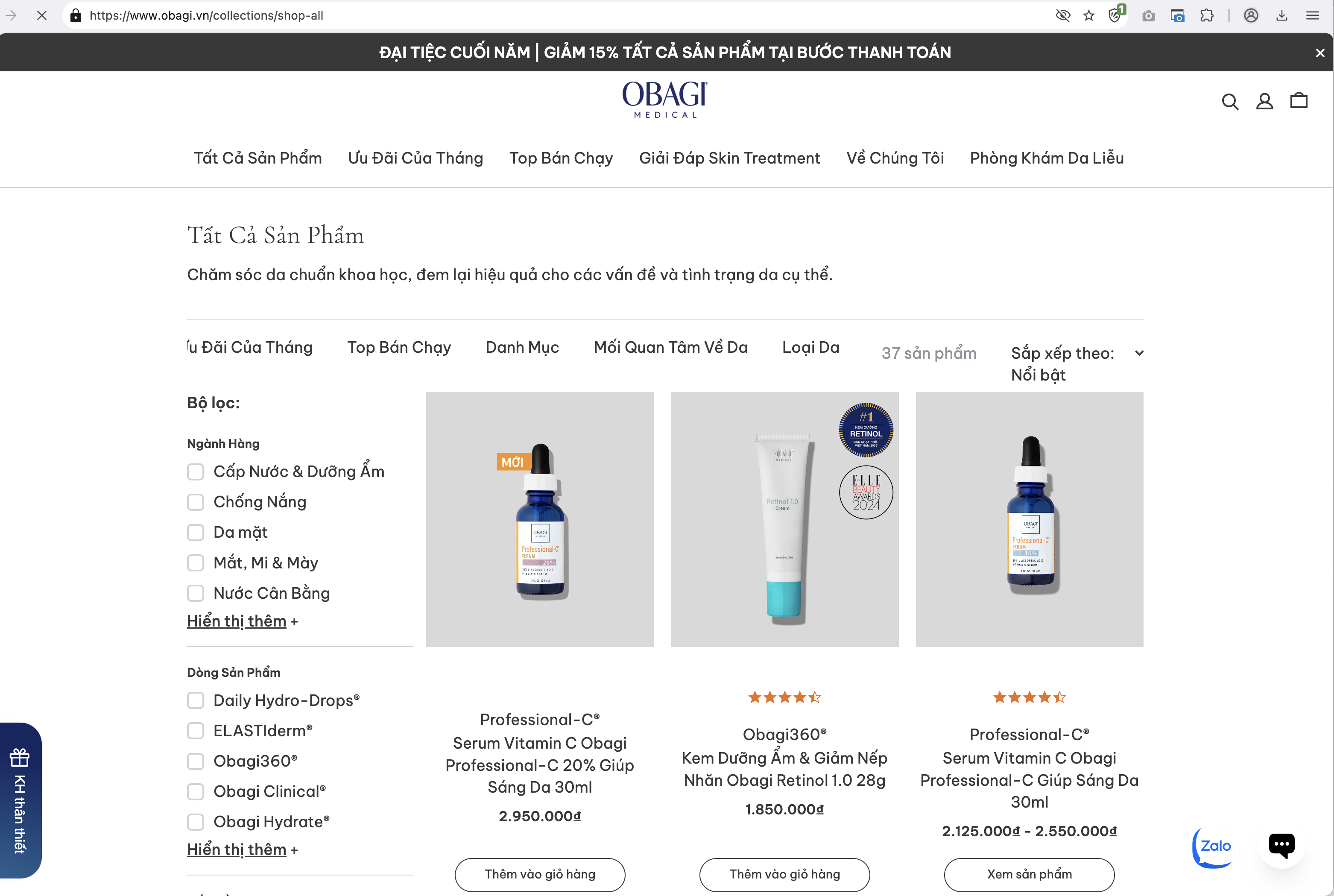The image size is (1334, 896).
Task: Open the Professional-C 20% serum thumbnail
Action: pyautogui.click(x=539, y=519)
